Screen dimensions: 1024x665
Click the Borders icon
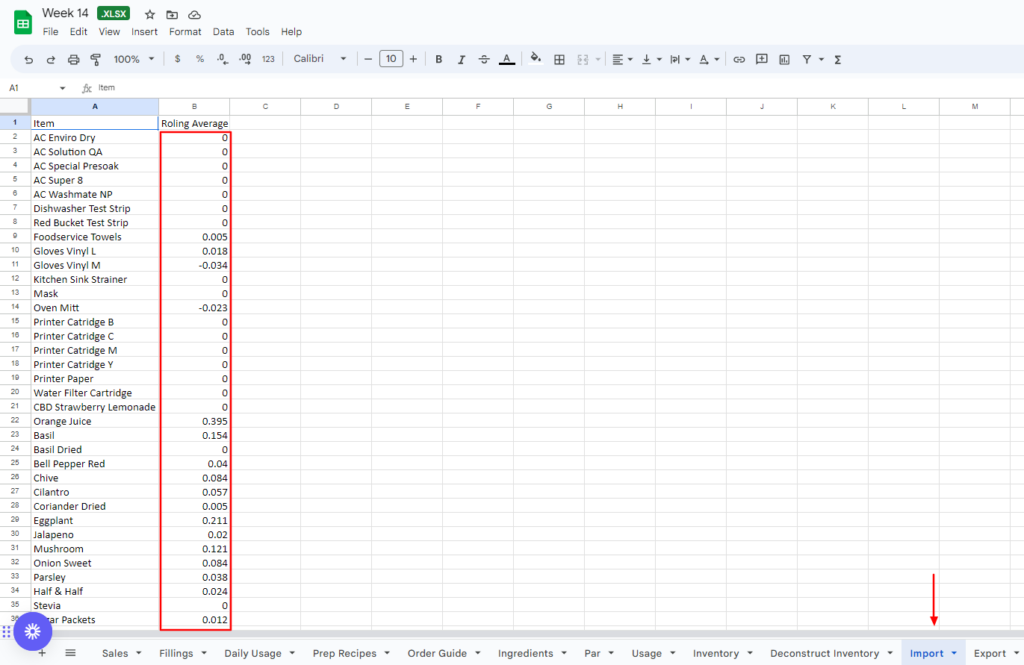(x=559, y=59)
